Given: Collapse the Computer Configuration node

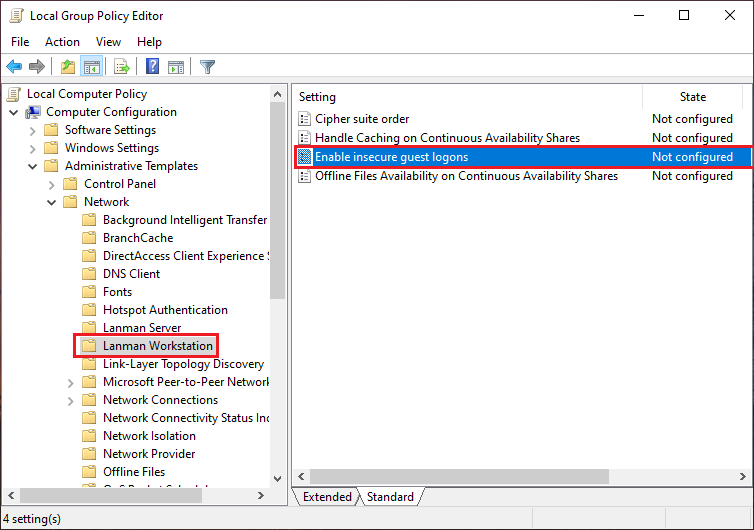Looking at the screenshot, I should pos(14,112).
